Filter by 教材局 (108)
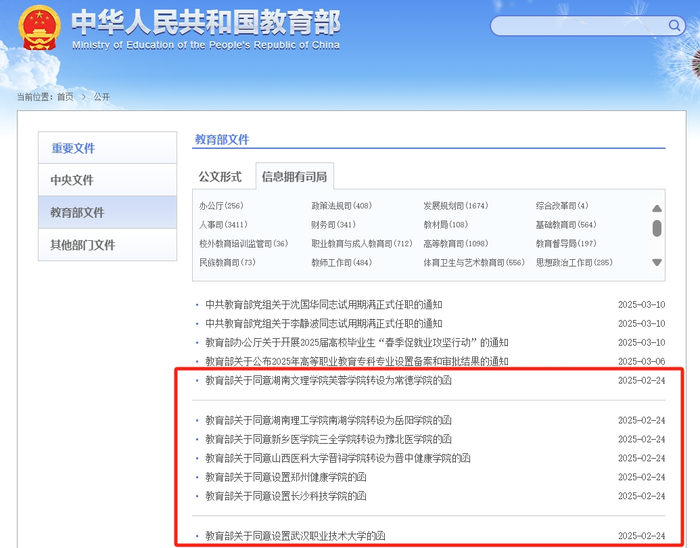700x548 pixels. (x=446, y=224)
